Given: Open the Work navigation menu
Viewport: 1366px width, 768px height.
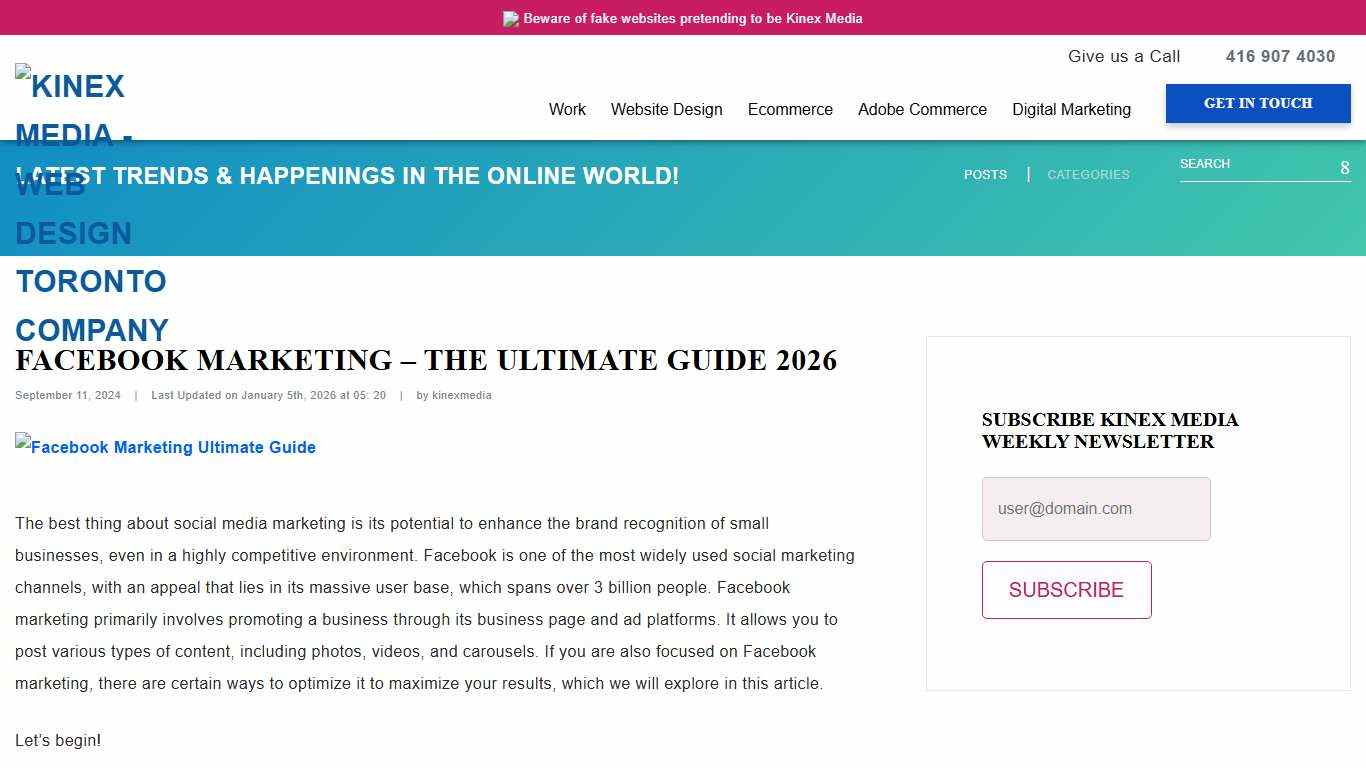Looking at the screenshot, I should click(x=567, y=110).
